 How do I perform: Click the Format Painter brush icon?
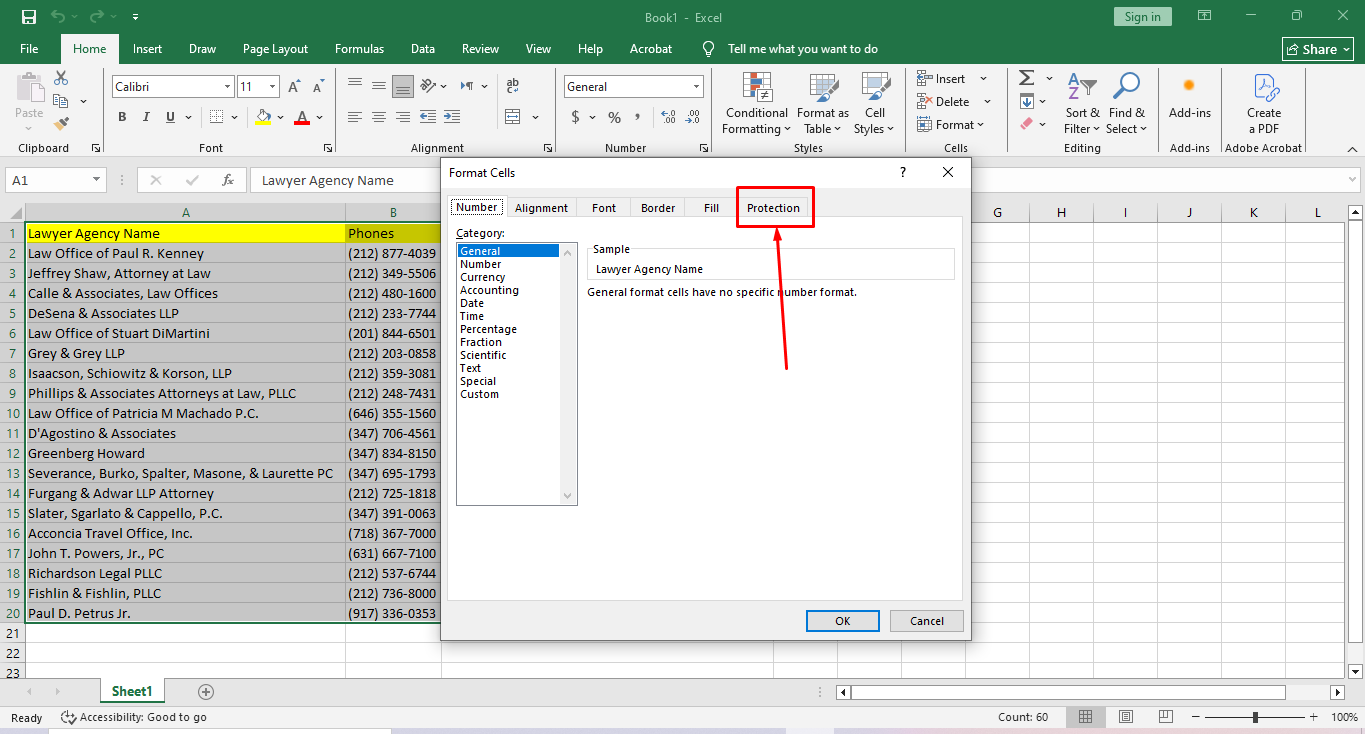point(61,124)
